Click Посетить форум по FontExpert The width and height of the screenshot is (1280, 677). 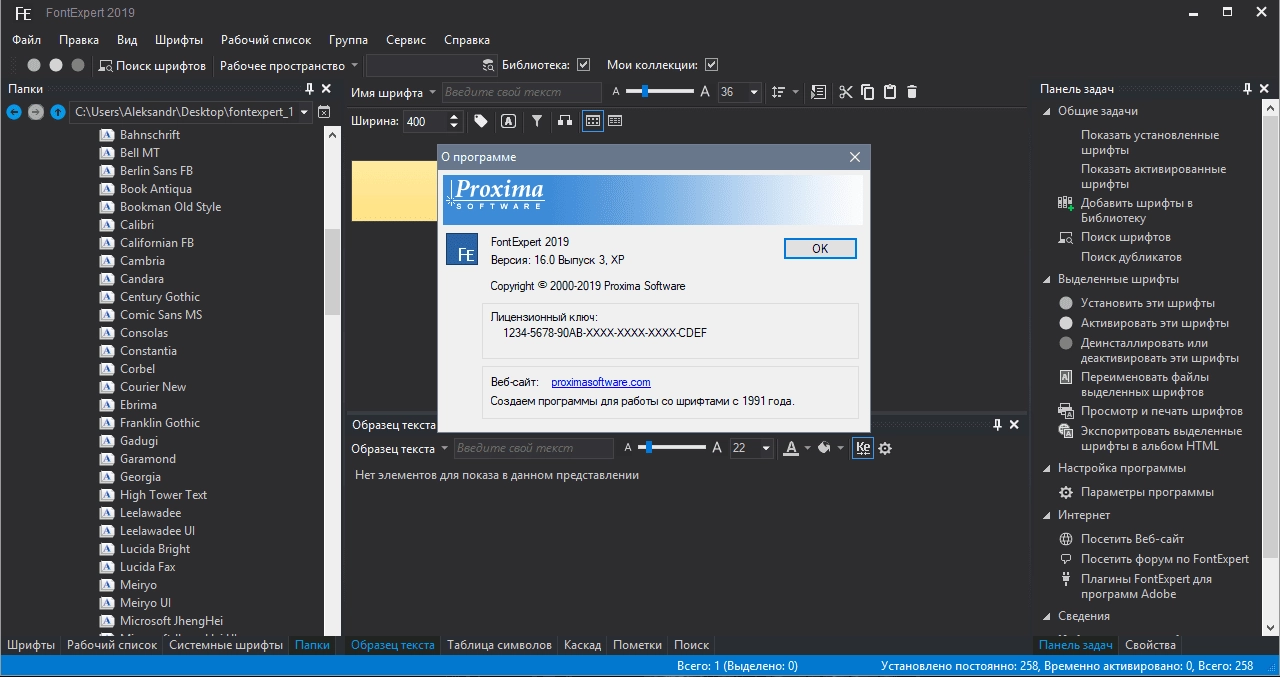pos(1165,559)
